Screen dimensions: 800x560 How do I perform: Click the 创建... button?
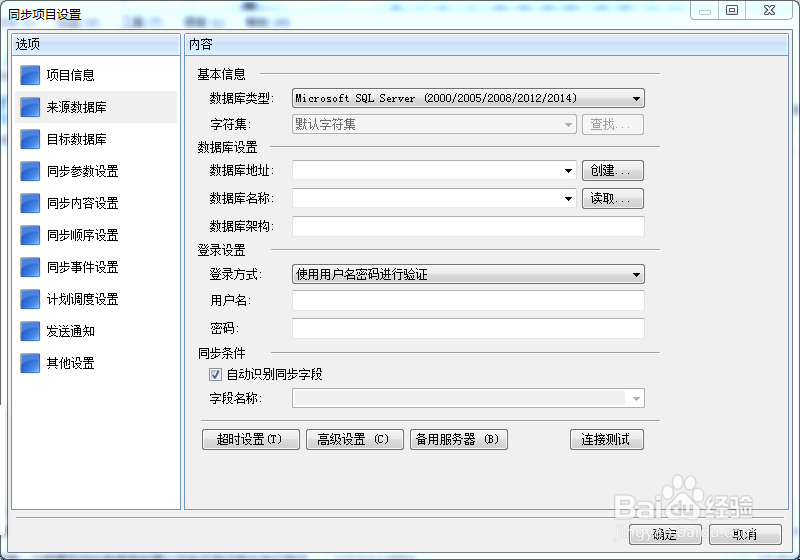(613, 170)
